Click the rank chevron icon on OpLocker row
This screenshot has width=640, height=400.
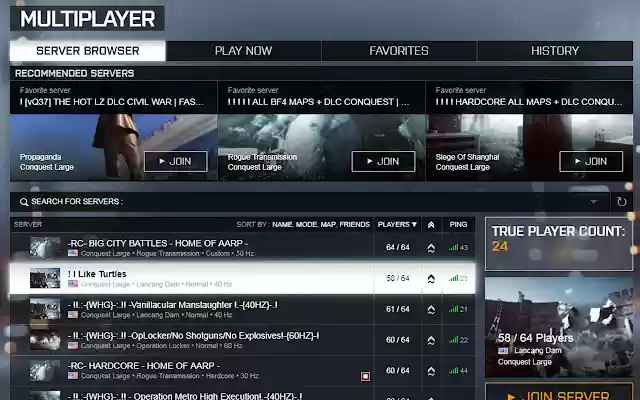431,340
